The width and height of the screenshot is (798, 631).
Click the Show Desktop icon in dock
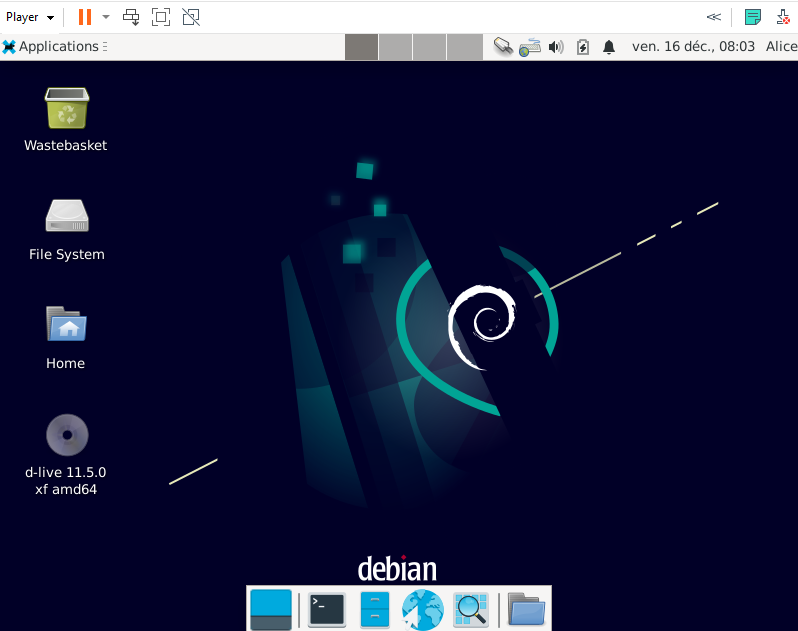point(271,608)
